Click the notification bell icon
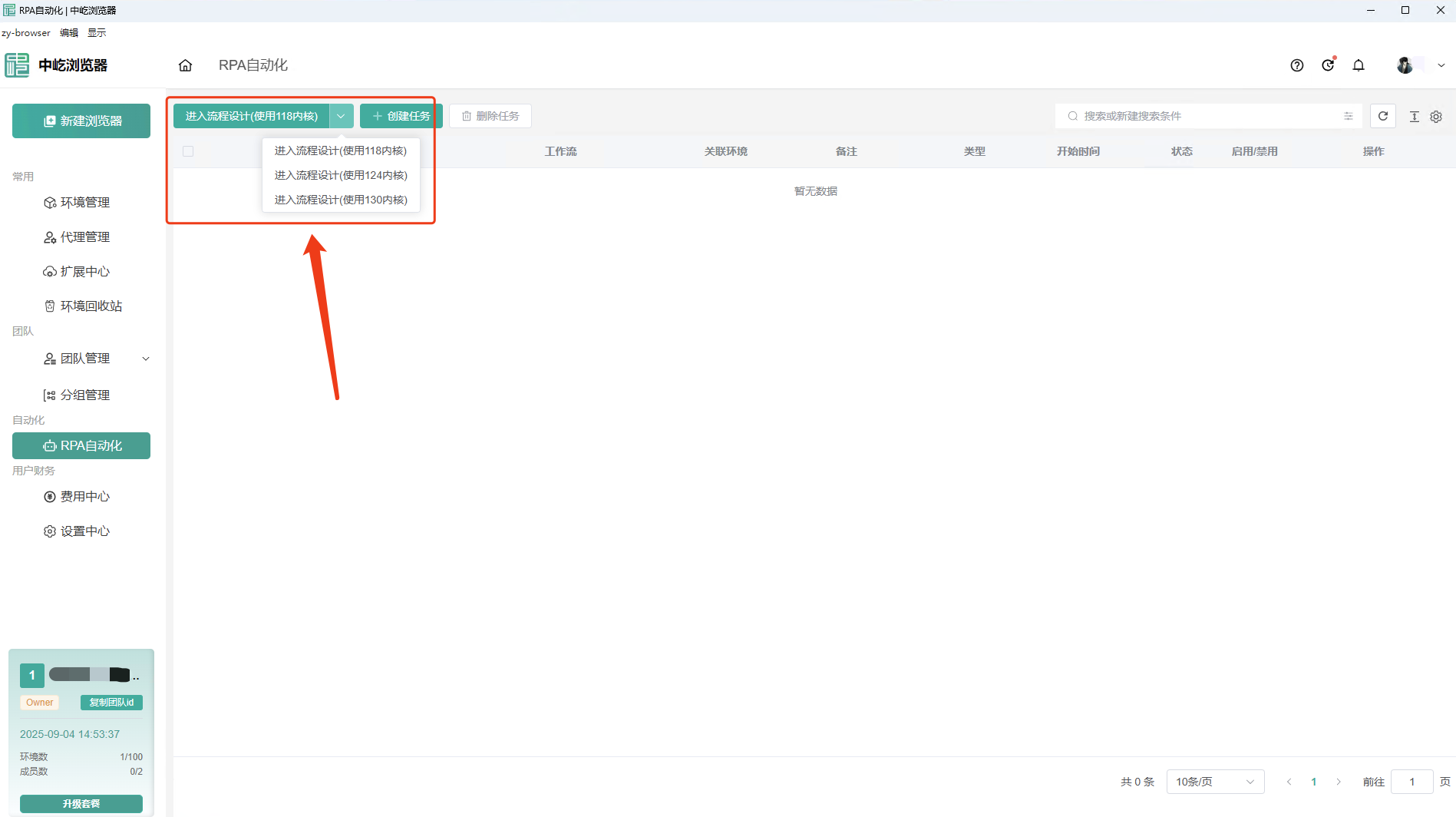1456x817 pixels. (x=1359, y=65)
